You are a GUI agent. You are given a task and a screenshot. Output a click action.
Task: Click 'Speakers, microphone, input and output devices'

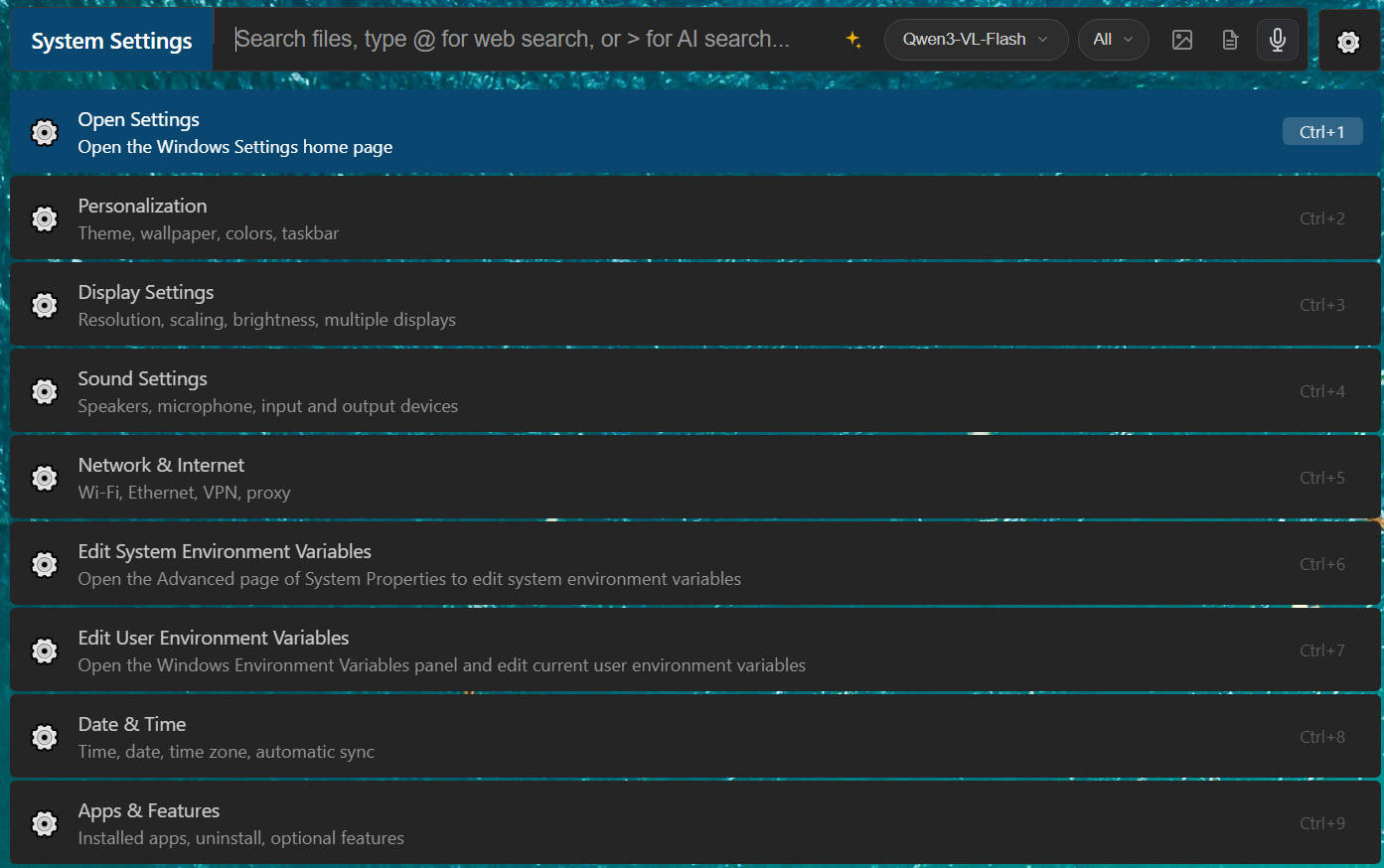268,406
